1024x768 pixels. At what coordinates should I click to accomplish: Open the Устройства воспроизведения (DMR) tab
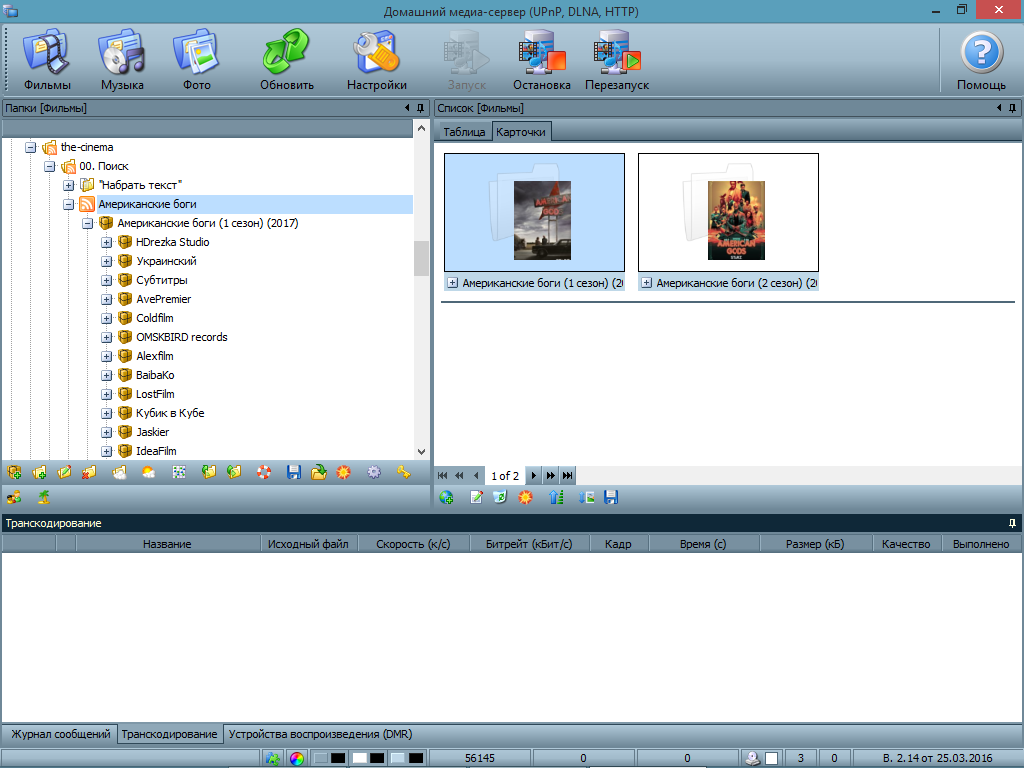click(320, 734)
